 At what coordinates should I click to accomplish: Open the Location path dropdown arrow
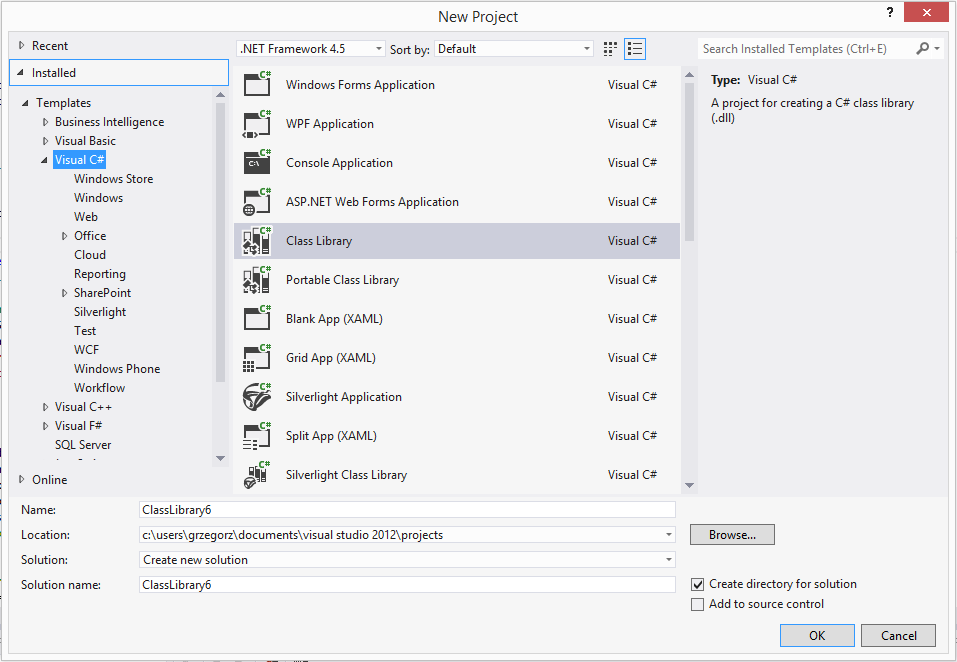click(668, 535)
